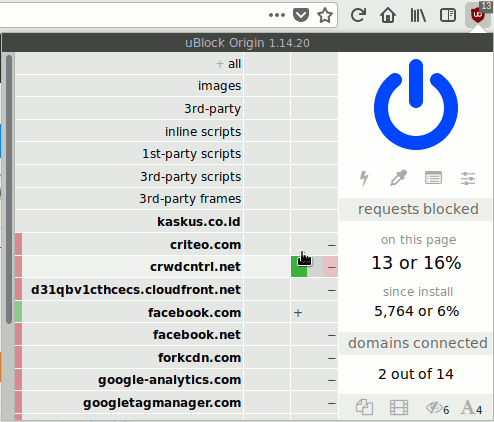The height and width of the screenshot is (422, 494).
Task: Open the request logger icon
Action: 433,178
